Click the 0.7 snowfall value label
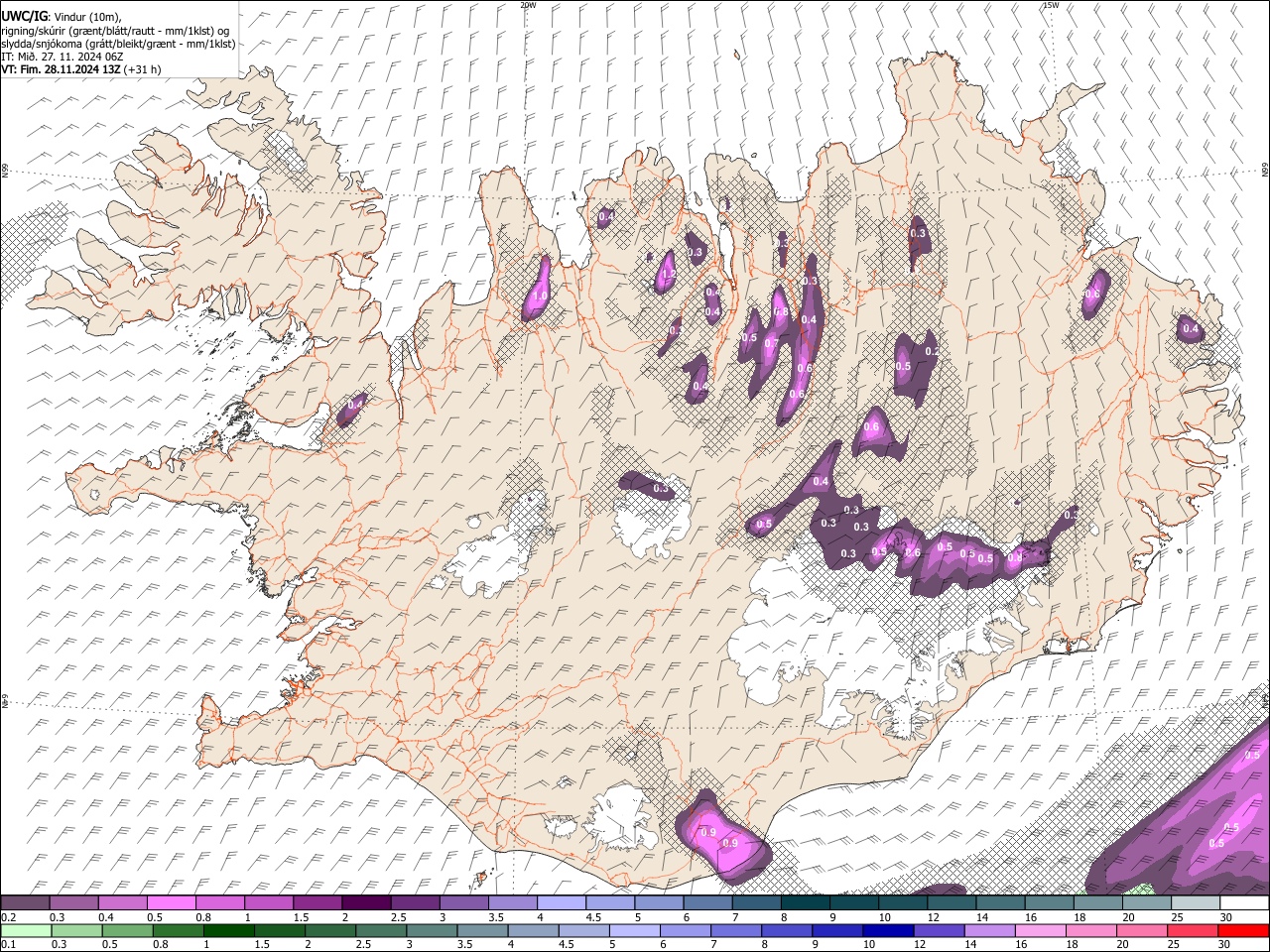1270x952 pixels. (x=771, y=342)
